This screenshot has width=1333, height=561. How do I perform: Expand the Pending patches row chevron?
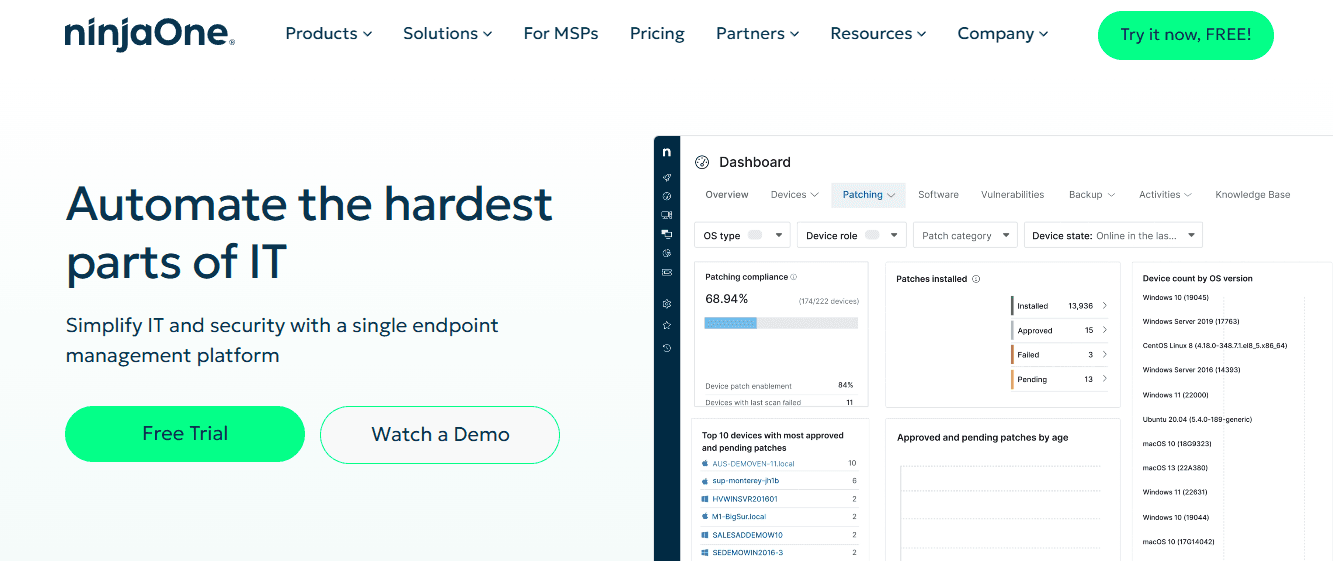(1104, 379)
